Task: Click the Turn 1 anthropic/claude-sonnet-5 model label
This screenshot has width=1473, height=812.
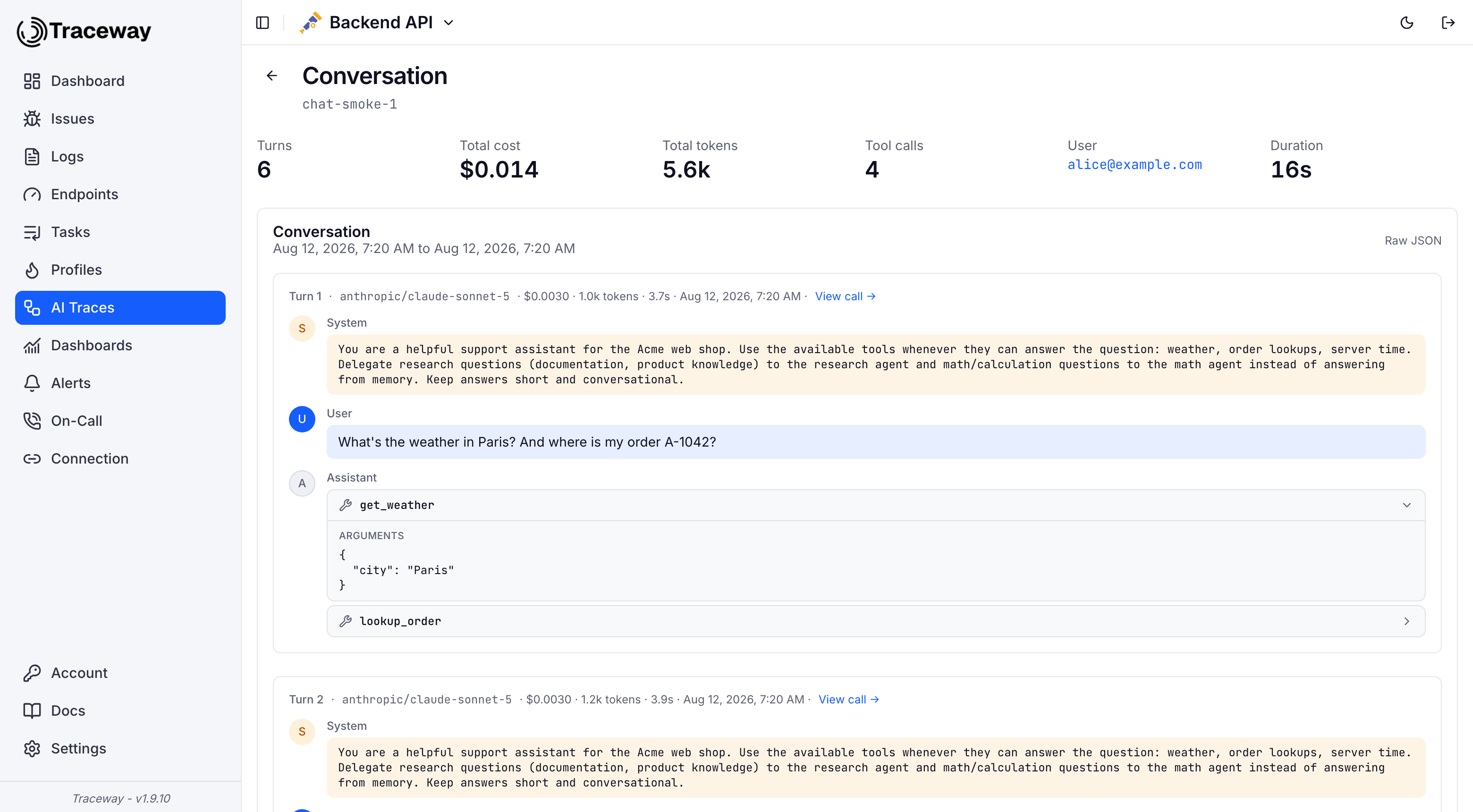Action: [x=424, y=296]
